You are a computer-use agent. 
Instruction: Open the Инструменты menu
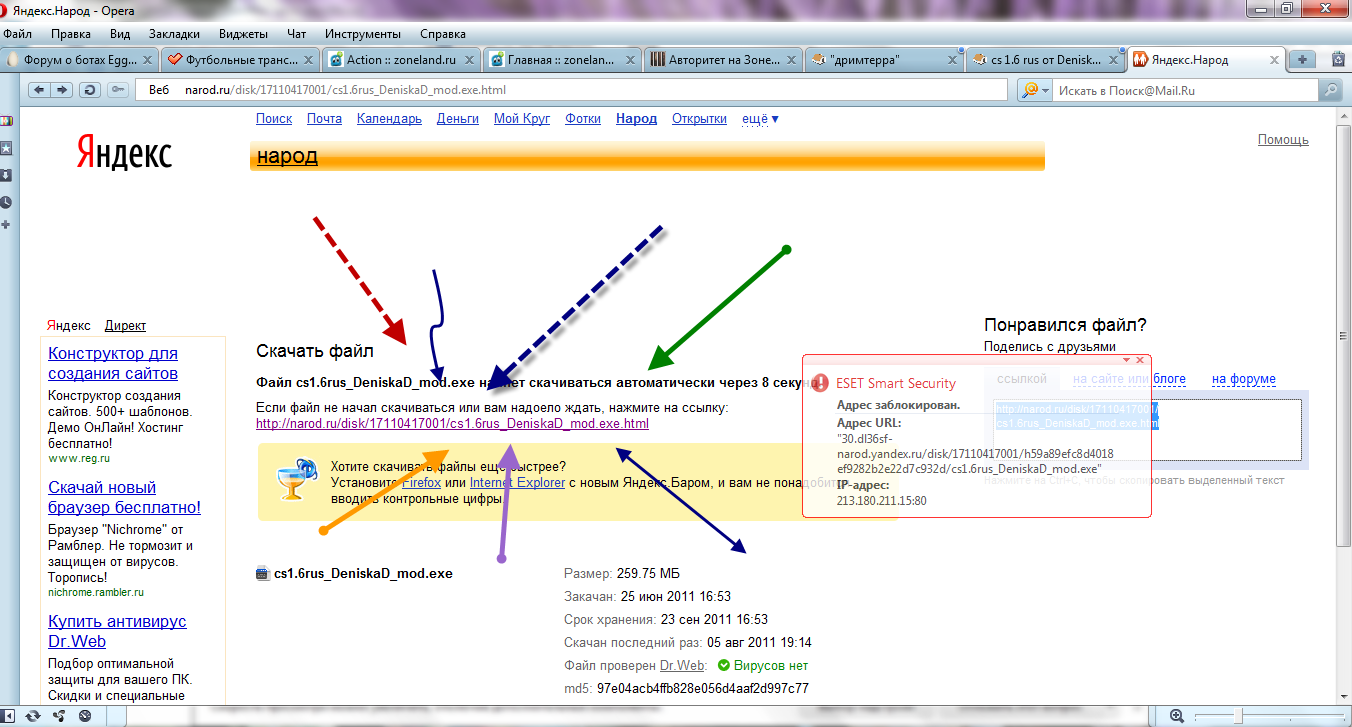(x=361, y=33)
